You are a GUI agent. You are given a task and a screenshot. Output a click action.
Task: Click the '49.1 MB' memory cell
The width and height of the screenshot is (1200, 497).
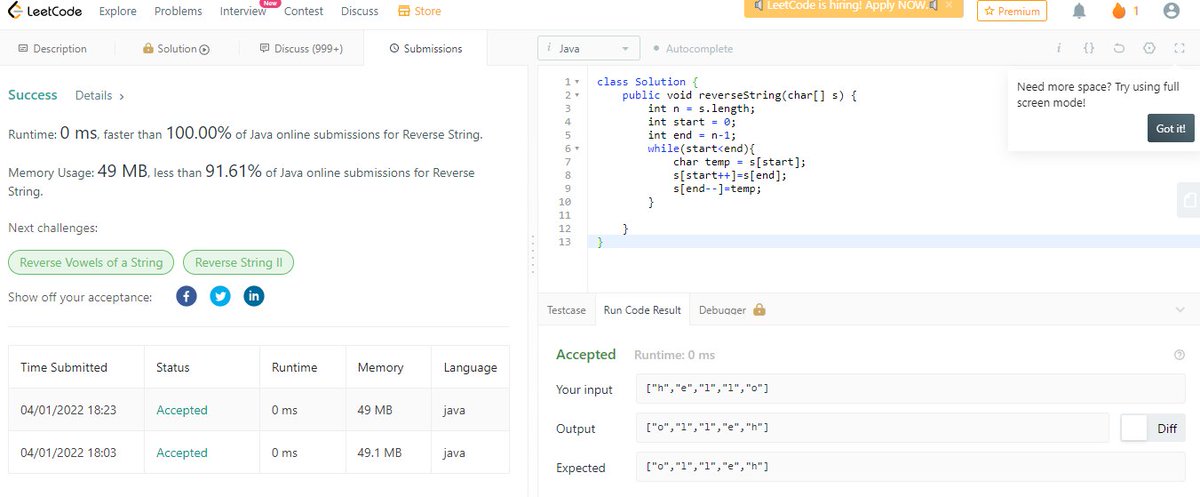[x=380, y=453]
